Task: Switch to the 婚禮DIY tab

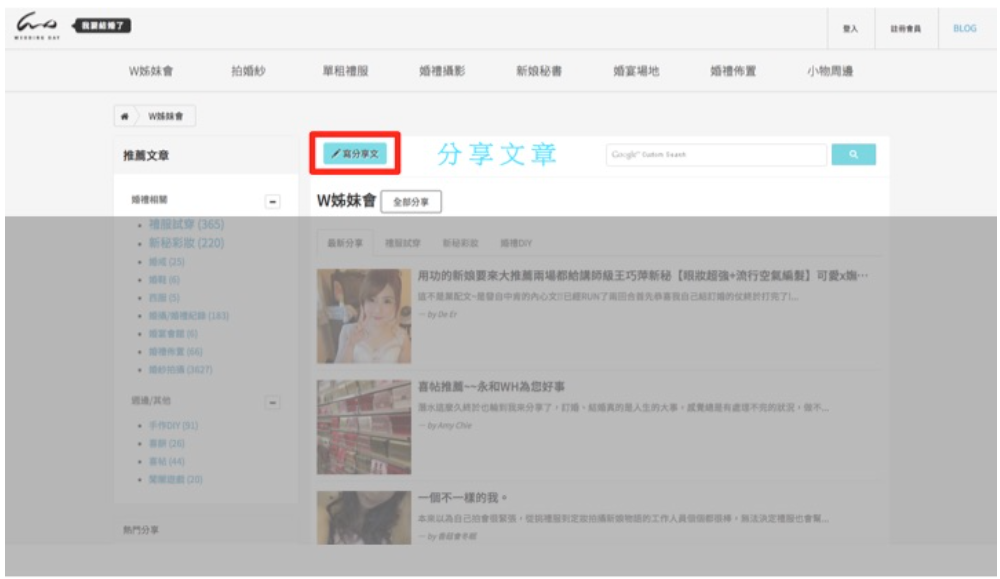Action: click(515, 243)
